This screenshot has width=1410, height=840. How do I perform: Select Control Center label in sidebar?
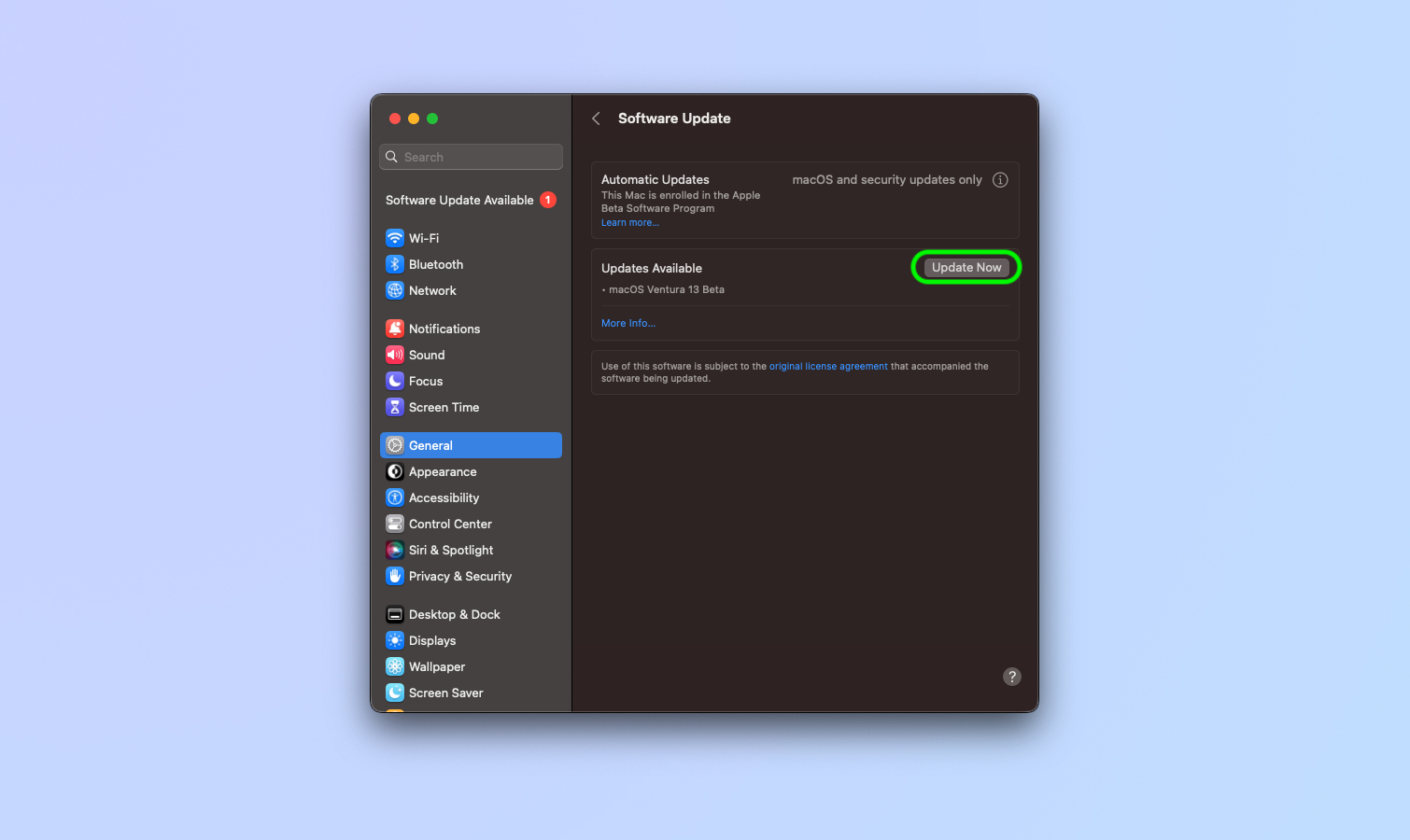click(x=450, y=524)
